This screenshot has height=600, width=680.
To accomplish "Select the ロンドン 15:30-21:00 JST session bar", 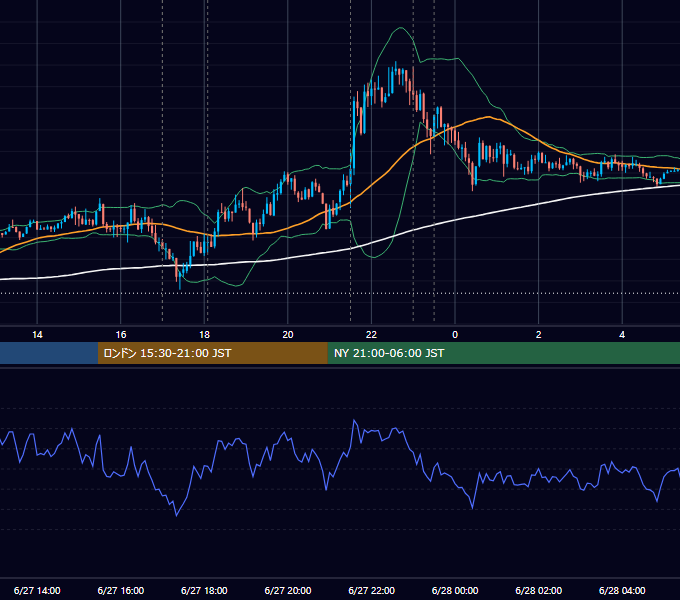I will (x=212, y=353).
